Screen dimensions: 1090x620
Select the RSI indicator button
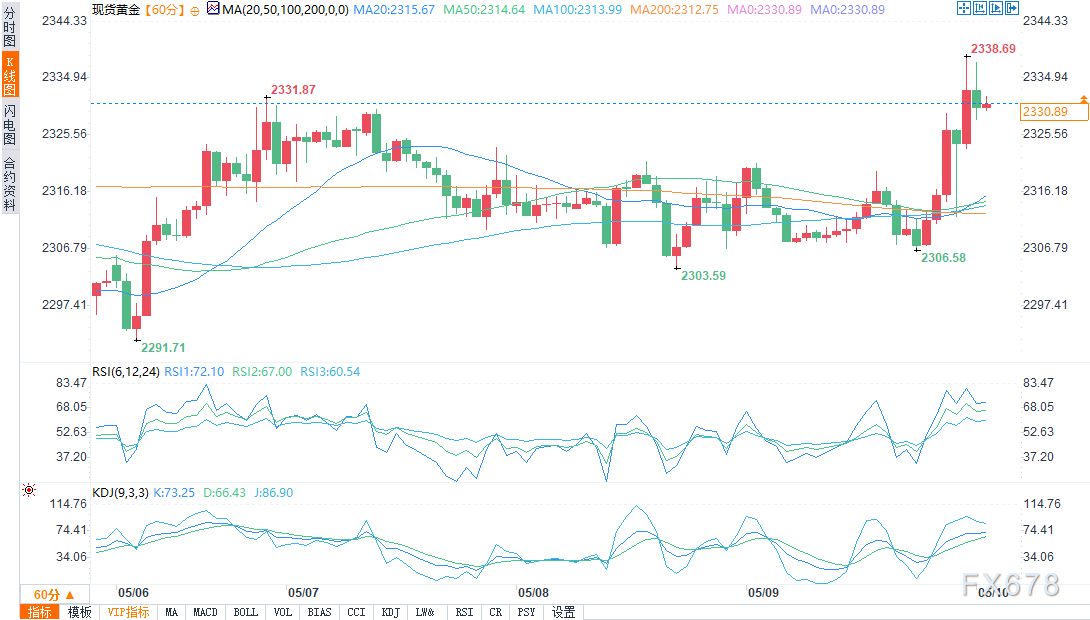click(464, 612)
